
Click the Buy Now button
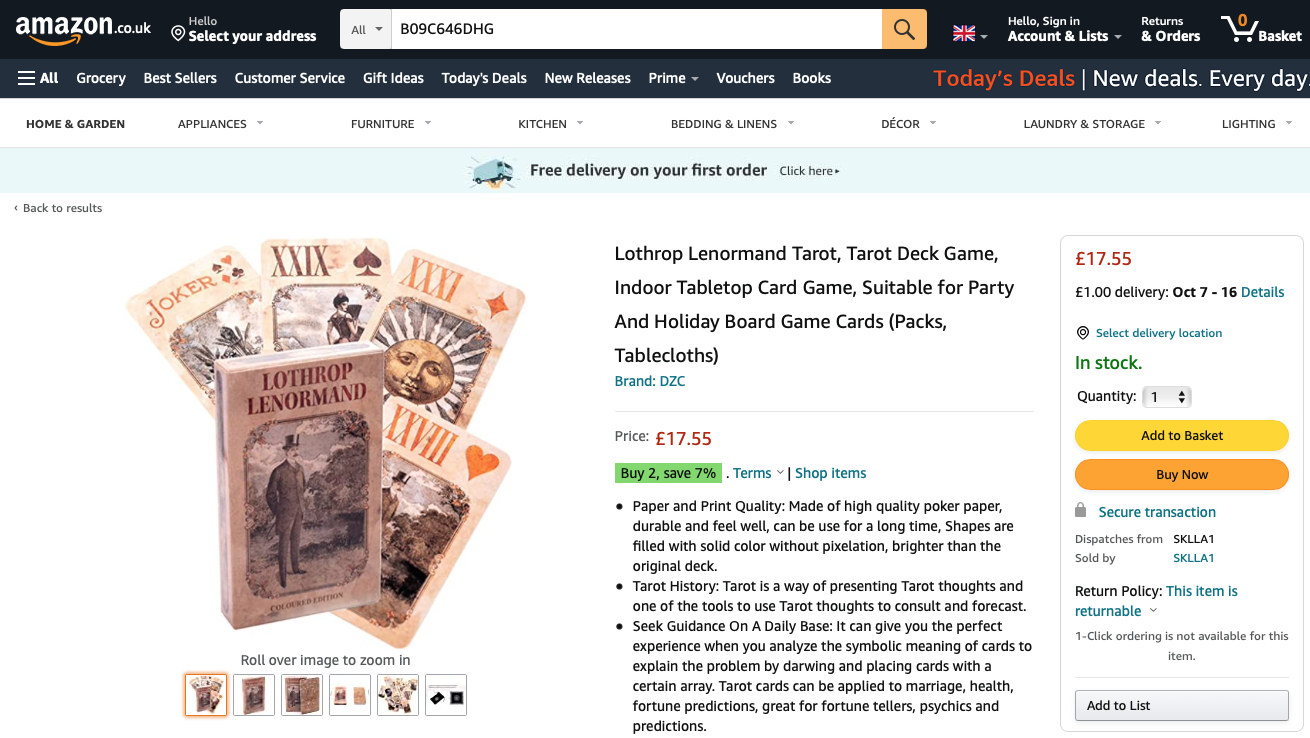point(1182,475)
